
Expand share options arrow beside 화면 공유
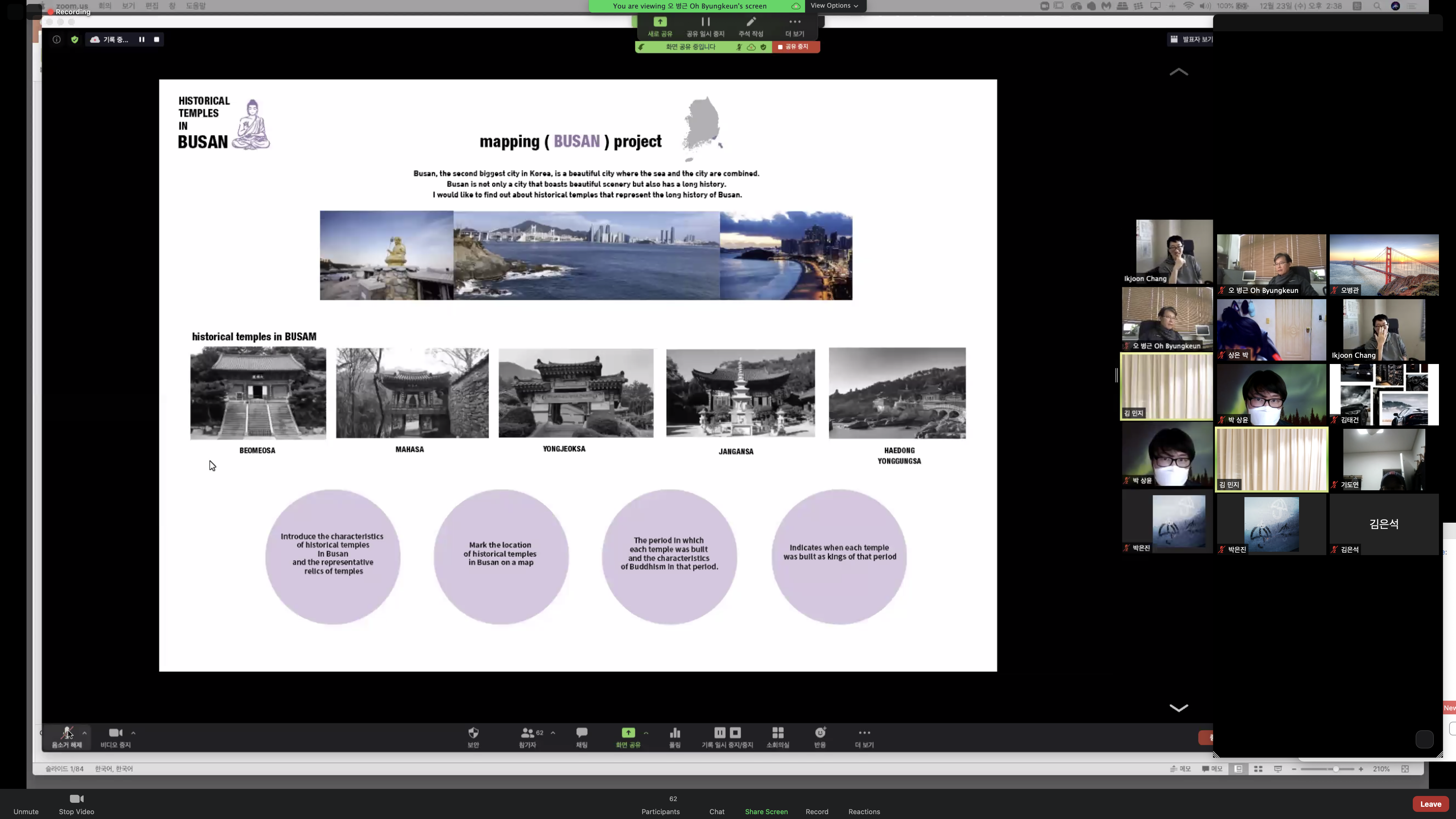646,733
